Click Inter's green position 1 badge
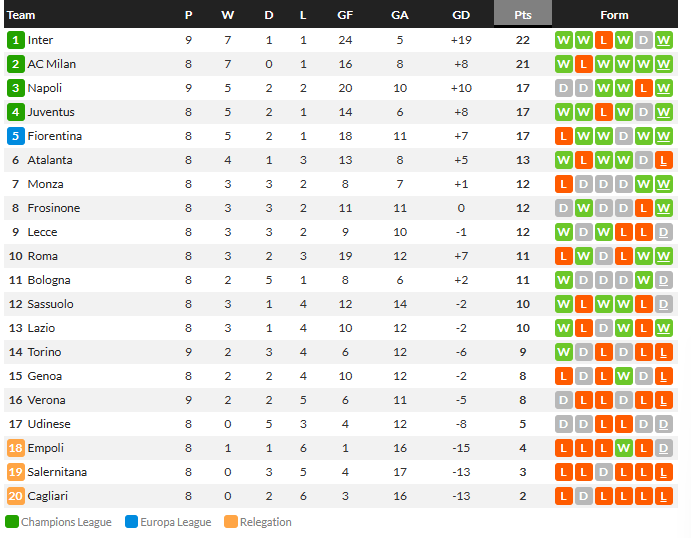 point(15,40)
